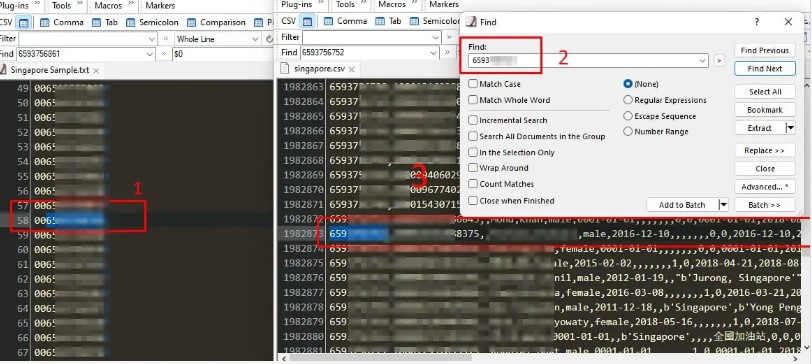The image size is (812, 364).
Task: Click Replace >> button
Action: 764,150
